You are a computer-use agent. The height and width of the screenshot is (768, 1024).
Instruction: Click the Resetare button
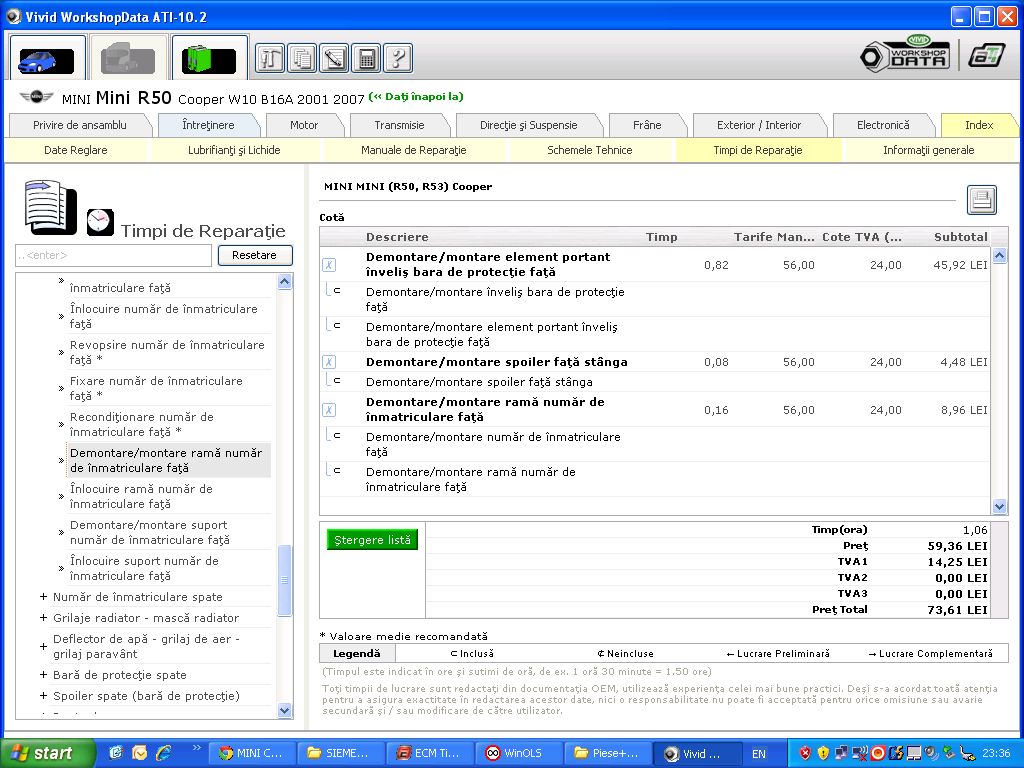point(254,255)
